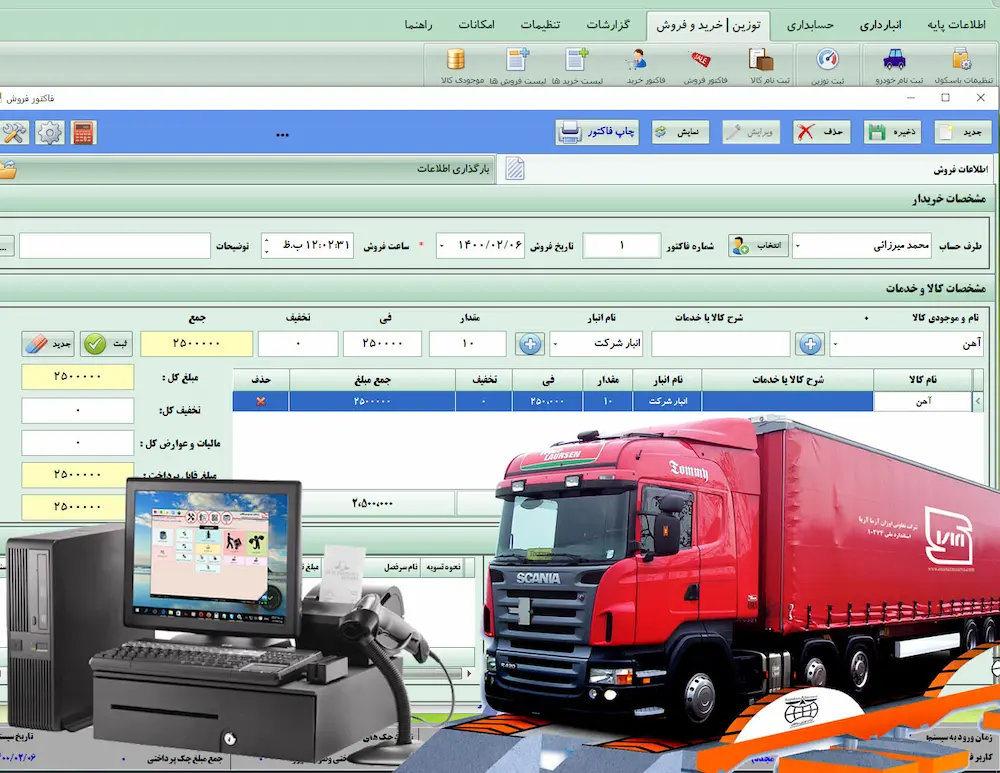Screen dimensions: 1000x773
Task: Open the اطلاعات پایه menu tab
Action: point(956,25)
